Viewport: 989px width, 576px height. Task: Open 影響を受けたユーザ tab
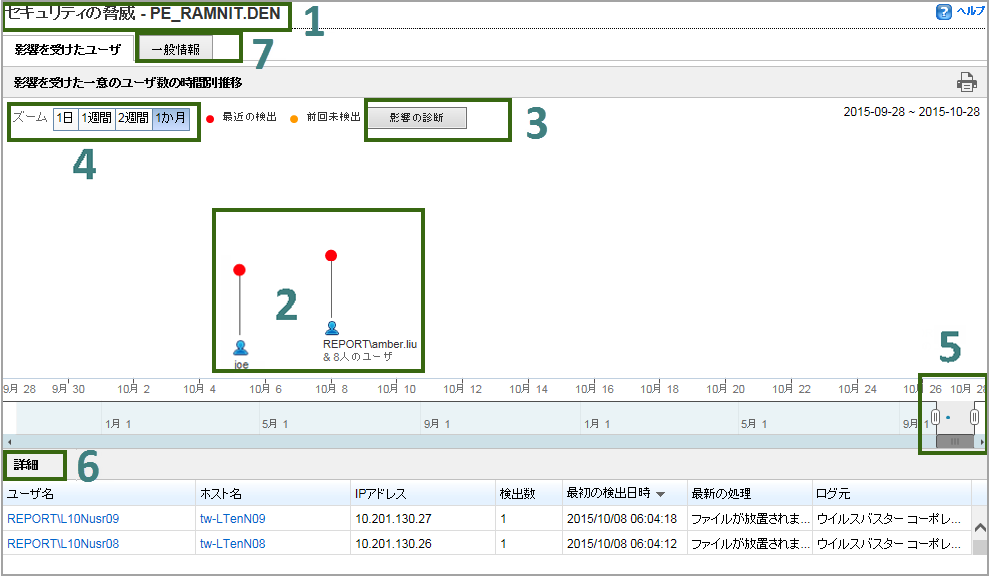[x=68, y=48]
